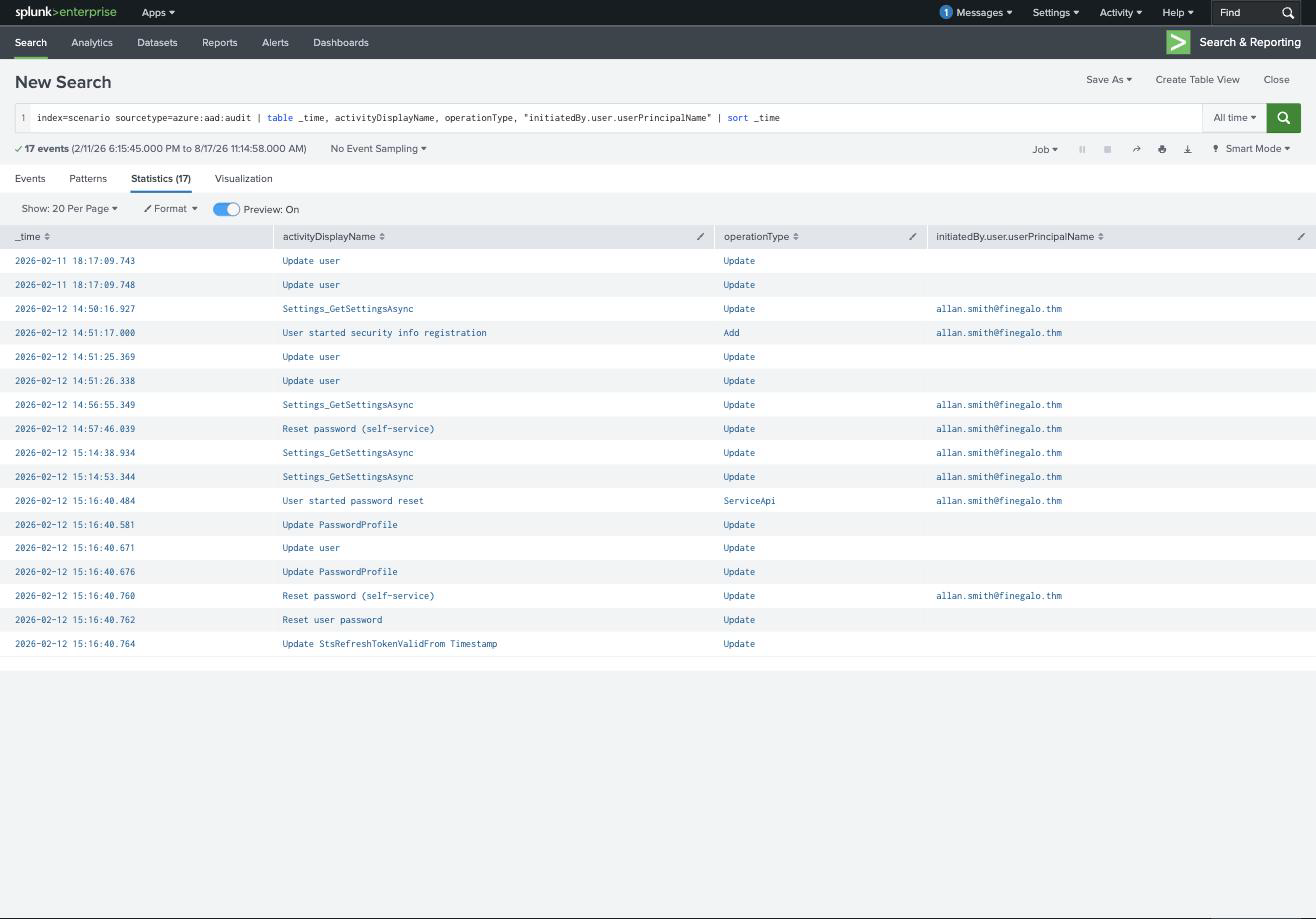The height and width of the screenshot is (919, 1316).
Task: Go to the Dashboards nav item
Action: (341, 43)
